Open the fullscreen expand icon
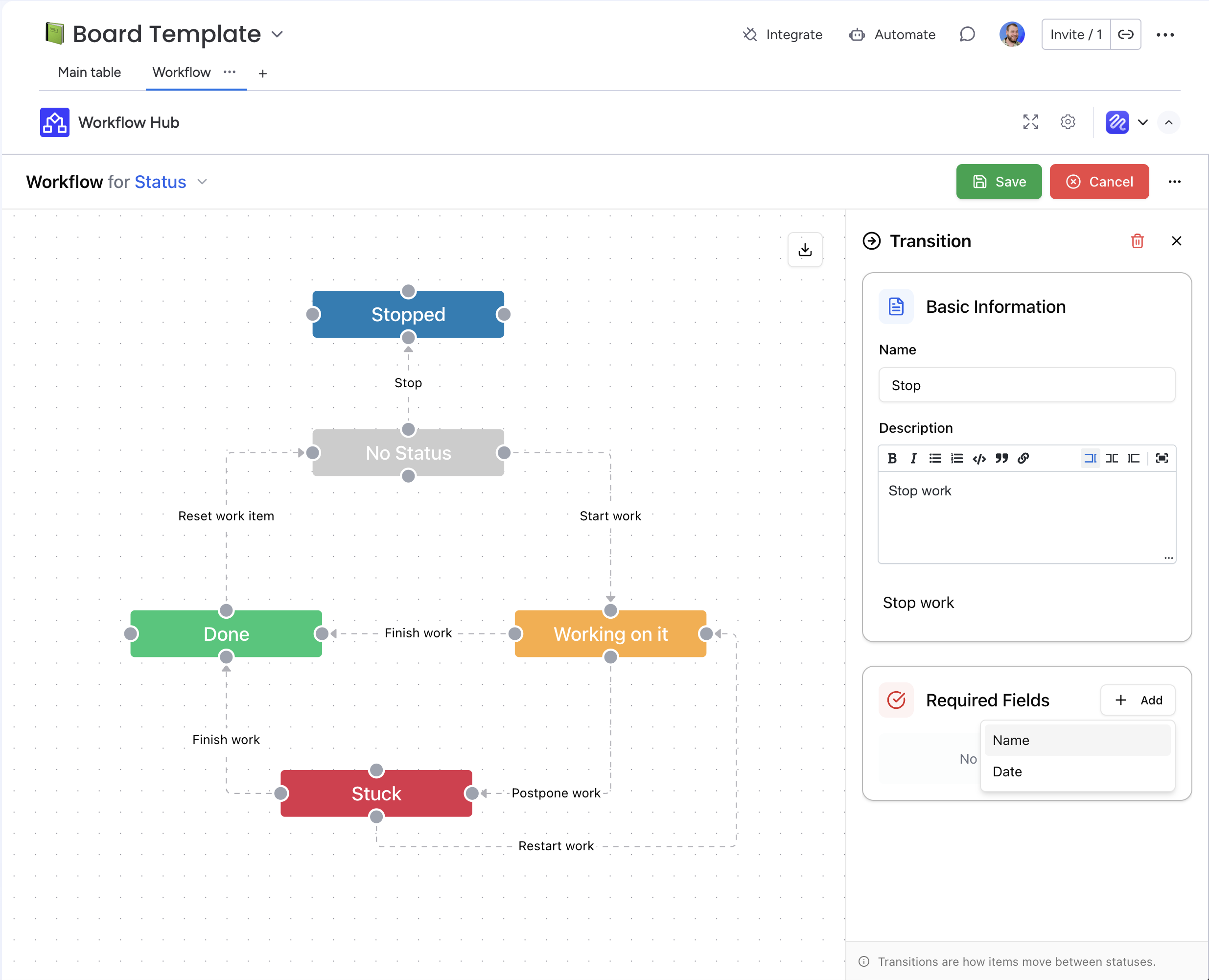The image size is (1209, 980). click(x=1030, y=122)
